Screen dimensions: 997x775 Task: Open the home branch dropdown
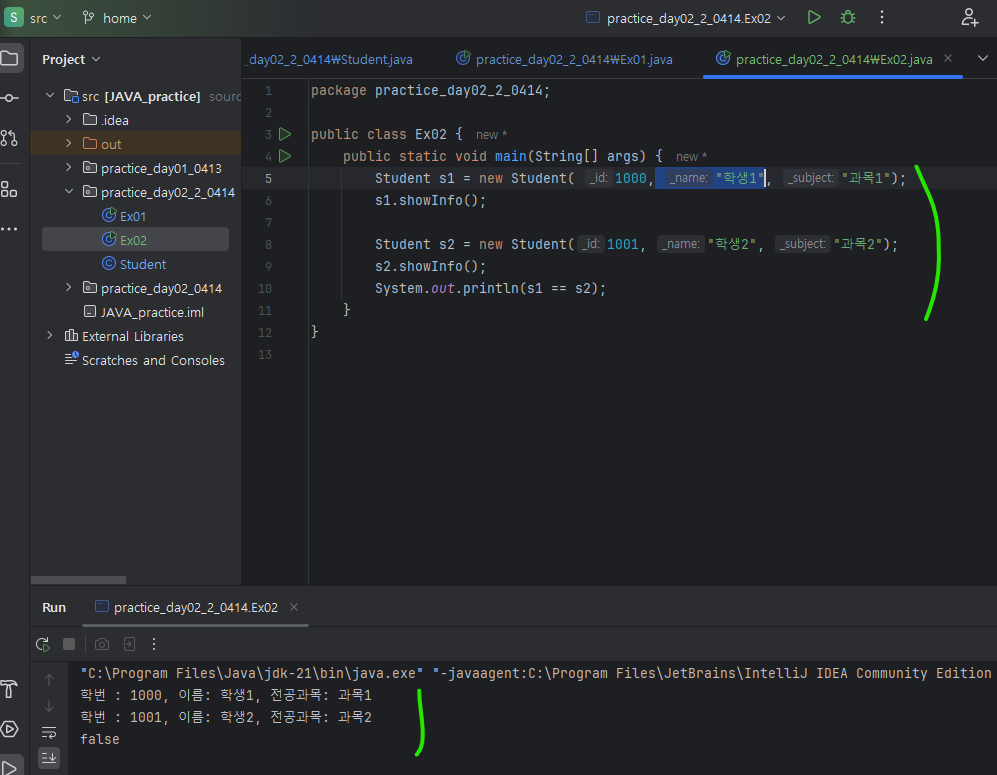pyautogui.click(x=118, y=18)
